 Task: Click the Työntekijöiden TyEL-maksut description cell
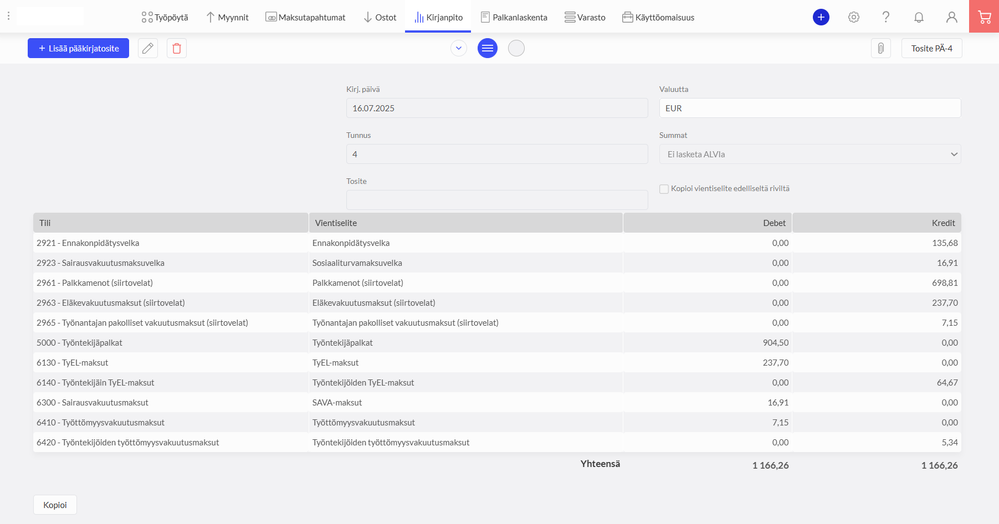pos(466,382)
